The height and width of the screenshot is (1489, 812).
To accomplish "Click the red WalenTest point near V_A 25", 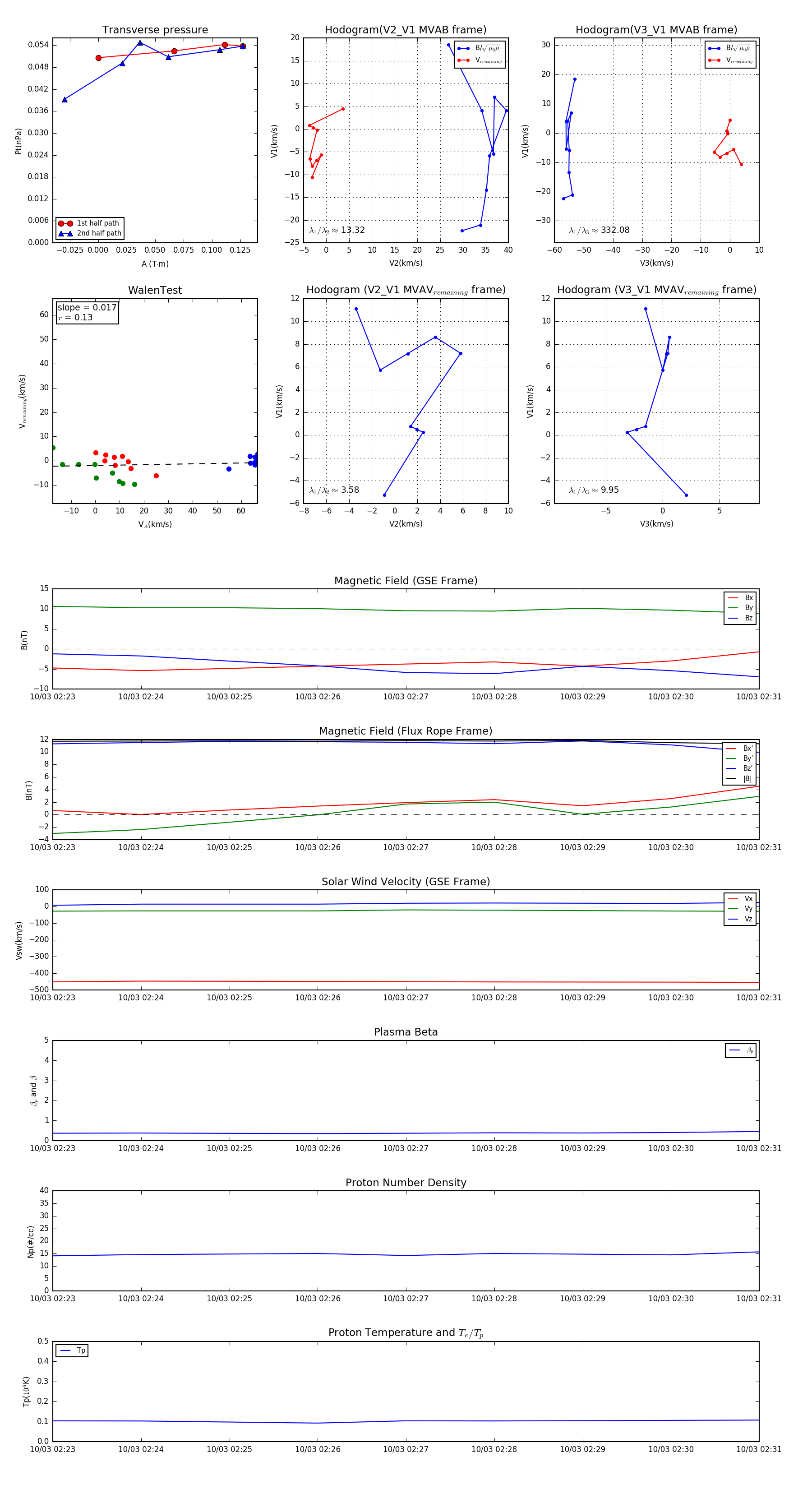I will 156,476.
